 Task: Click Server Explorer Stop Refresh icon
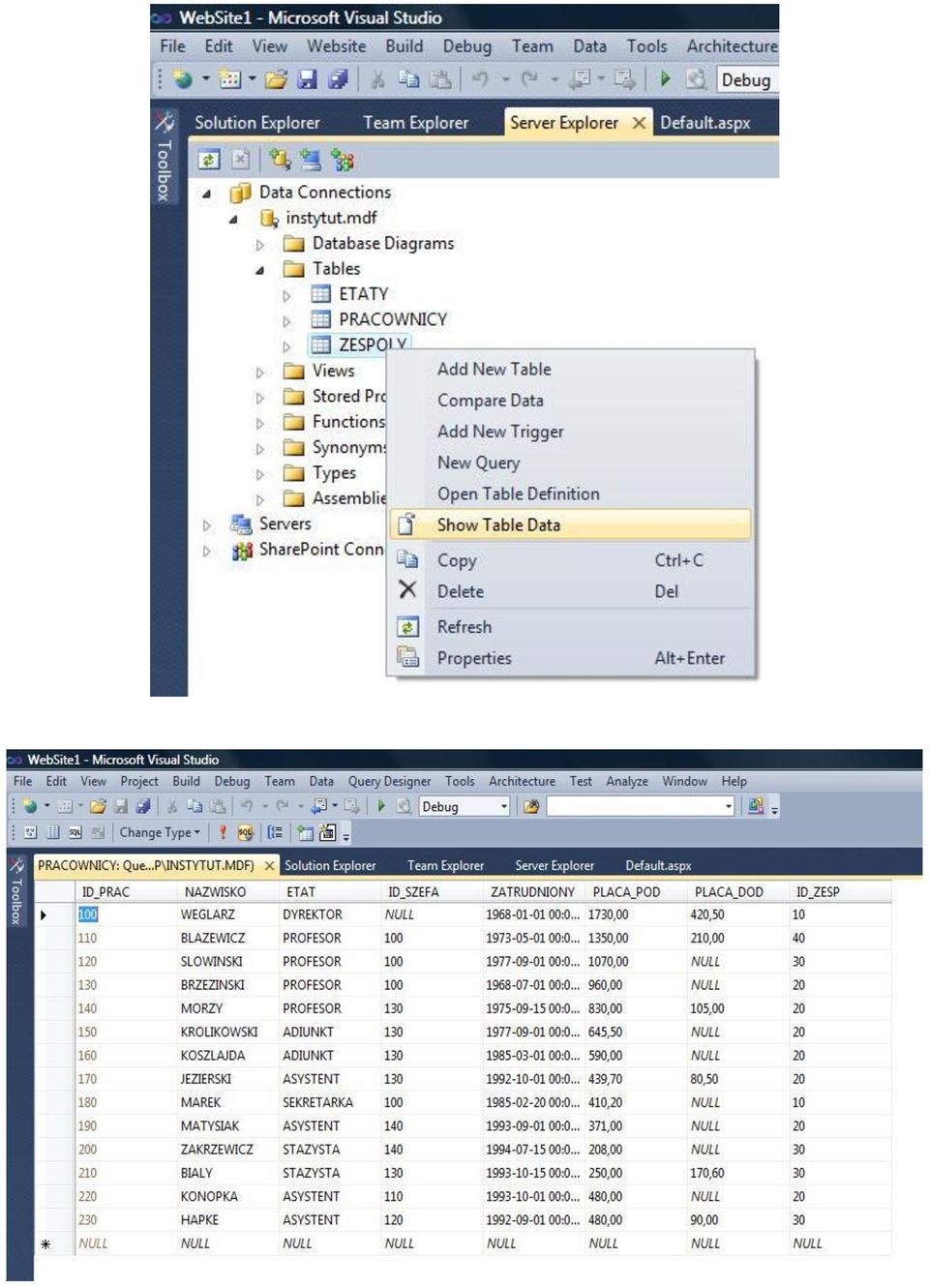[240, 160]
